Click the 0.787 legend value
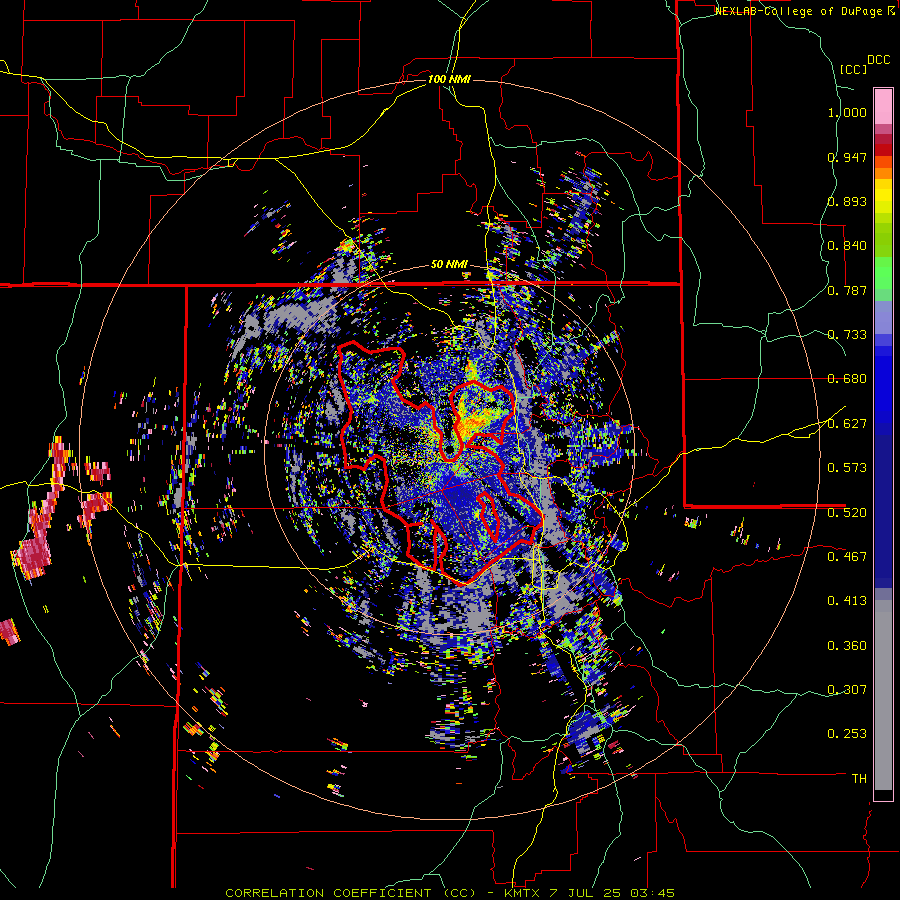 point(847,290)
